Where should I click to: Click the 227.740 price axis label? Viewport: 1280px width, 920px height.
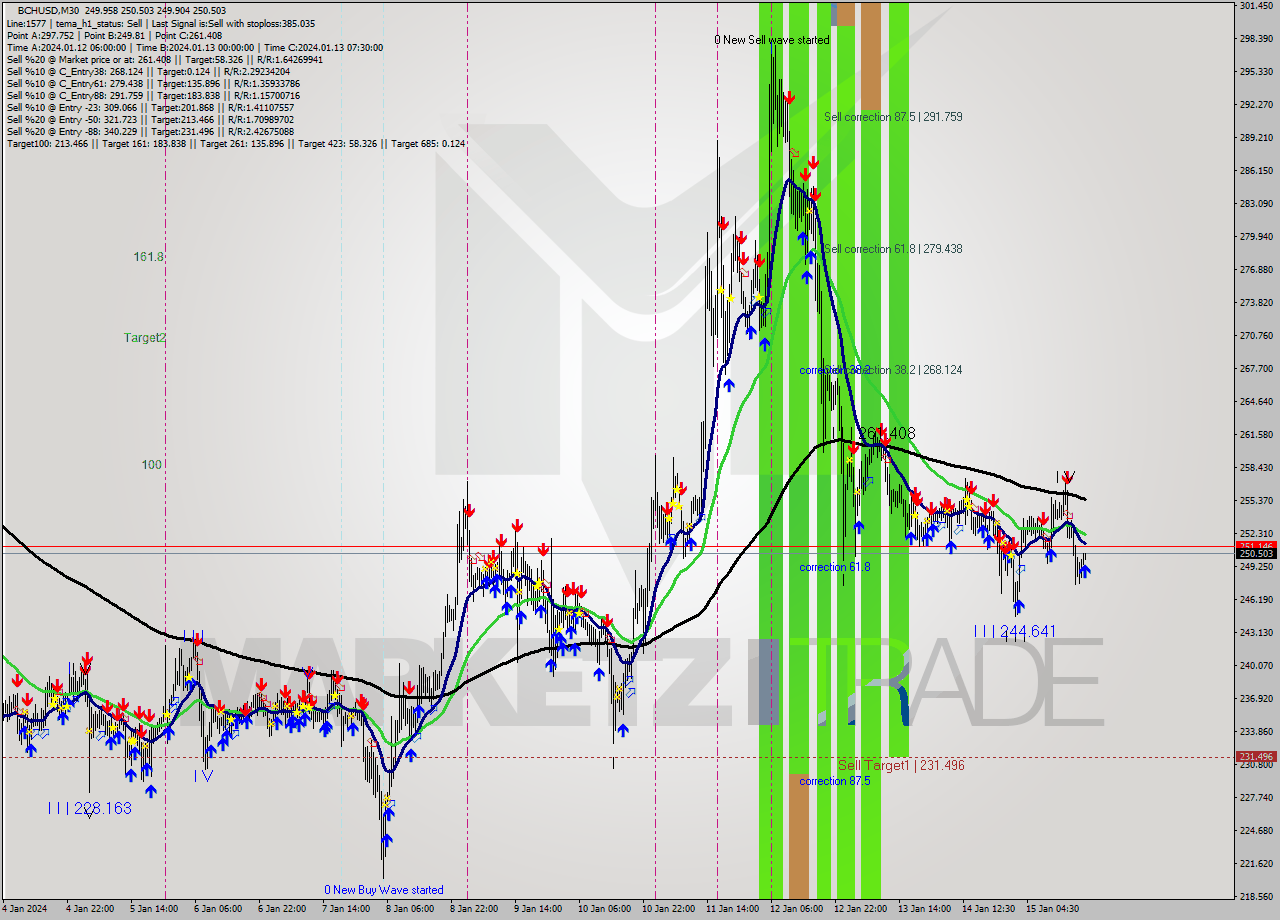[1255, 798]
